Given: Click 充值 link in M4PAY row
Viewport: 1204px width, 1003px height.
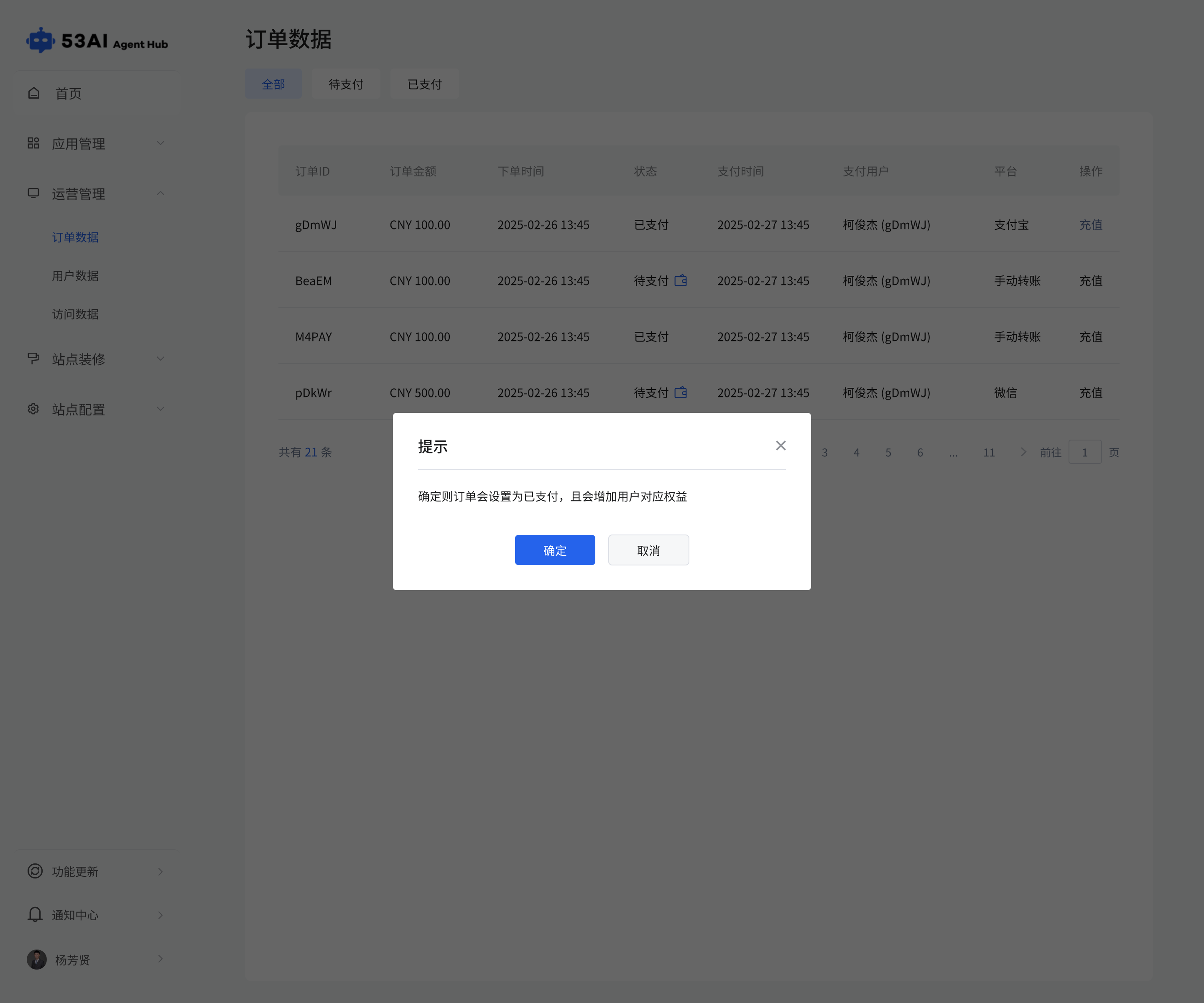Looking at the screenshot, I should tap(1091, 337).
